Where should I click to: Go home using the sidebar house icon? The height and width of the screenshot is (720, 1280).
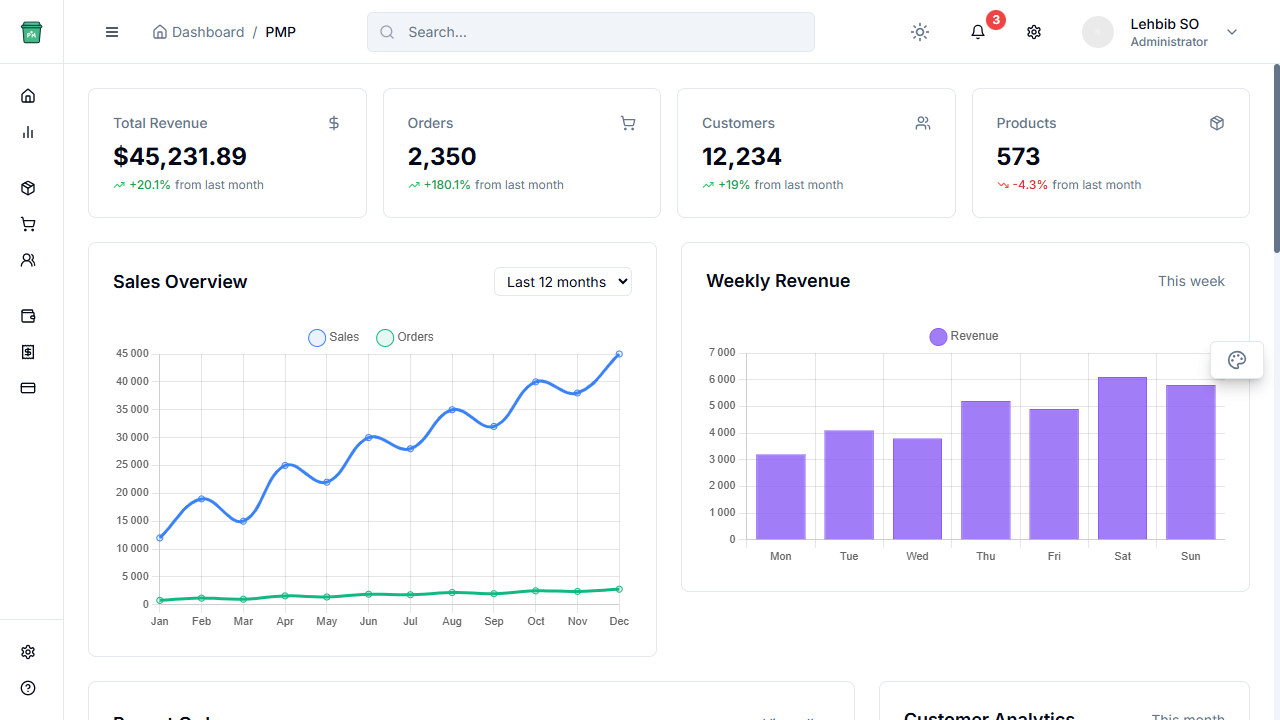28,95
